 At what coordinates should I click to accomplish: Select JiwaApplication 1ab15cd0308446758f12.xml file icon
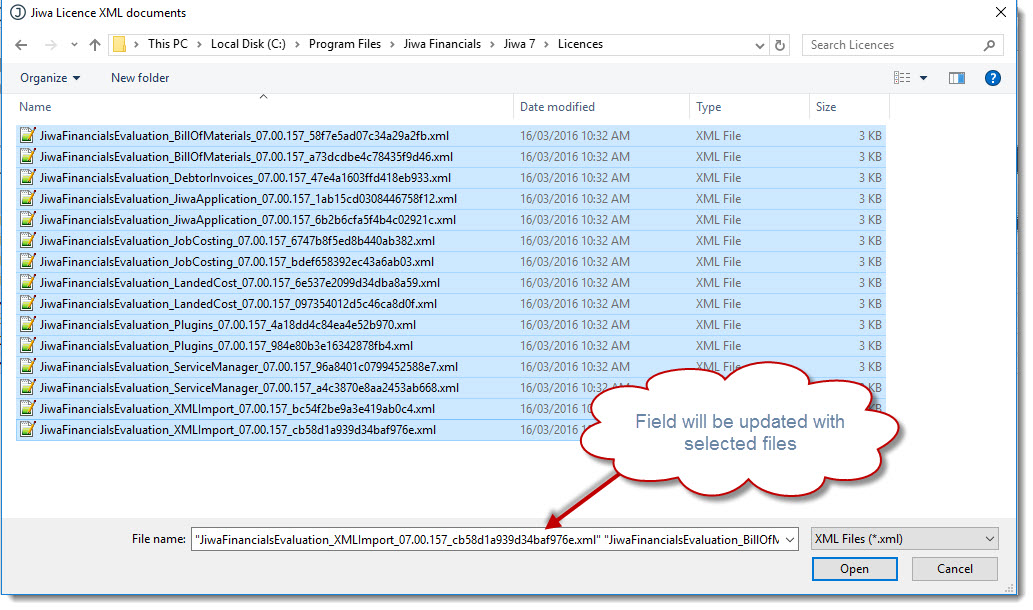pyautogui.click(x=27, y=198)
